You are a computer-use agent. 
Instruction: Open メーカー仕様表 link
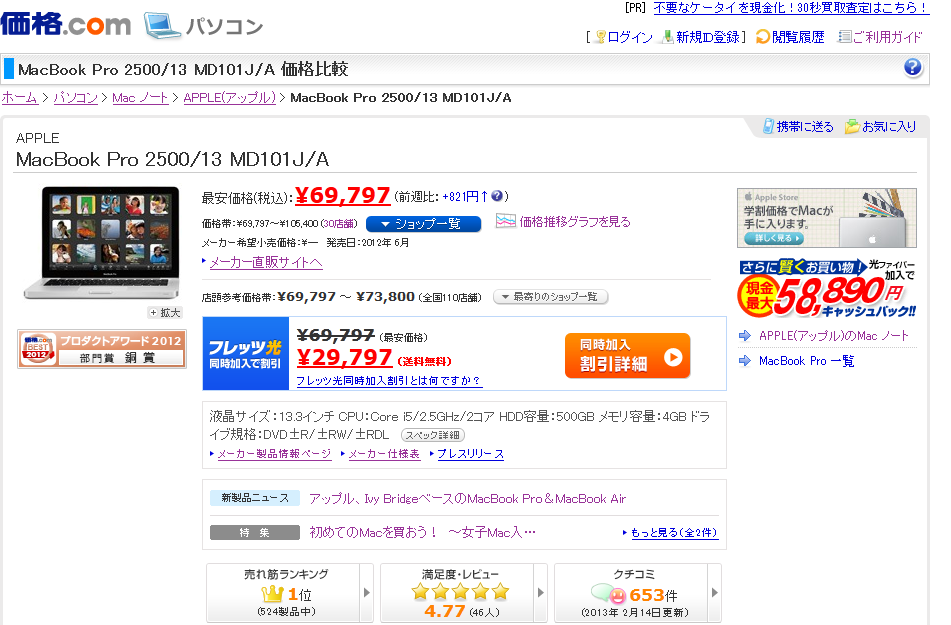pos(384,454)
